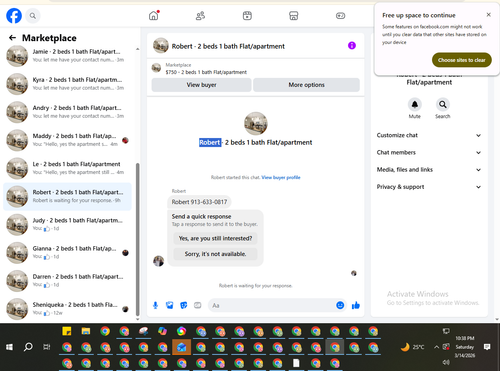Send a voice clip with microphone icon
The width and height of the screenshot is (500, 371).
coord(155,305)
